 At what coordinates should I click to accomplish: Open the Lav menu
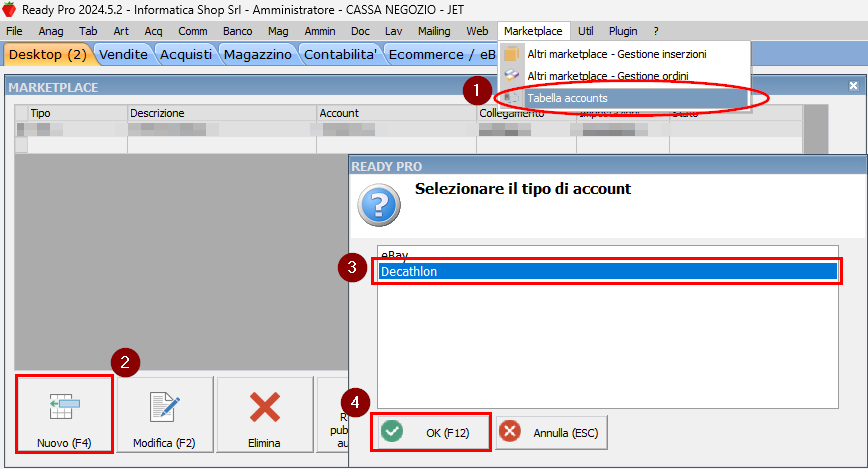[393, 31]
